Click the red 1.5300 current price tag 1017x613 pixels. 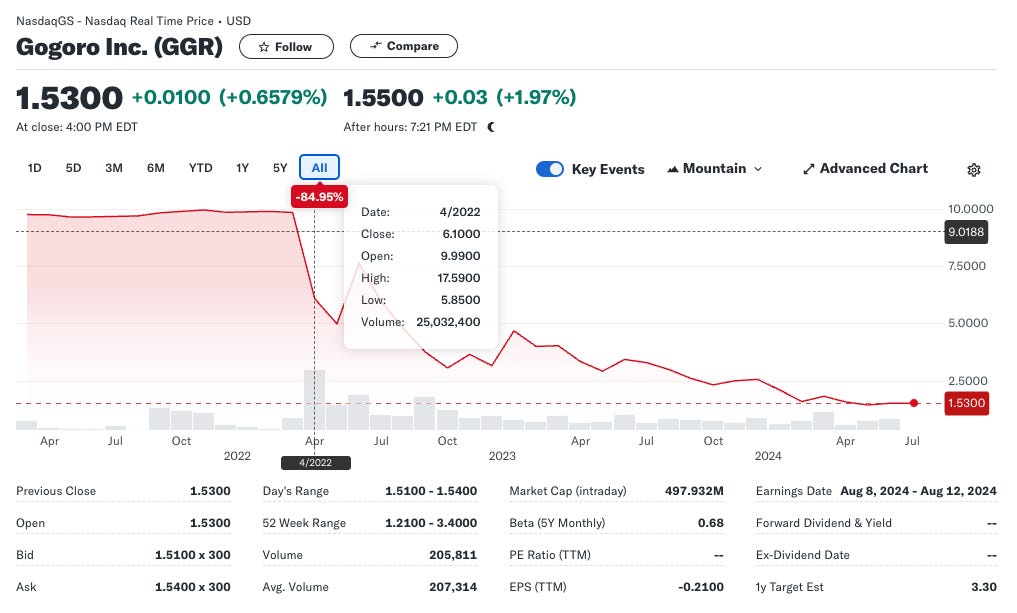pos(966,403)
